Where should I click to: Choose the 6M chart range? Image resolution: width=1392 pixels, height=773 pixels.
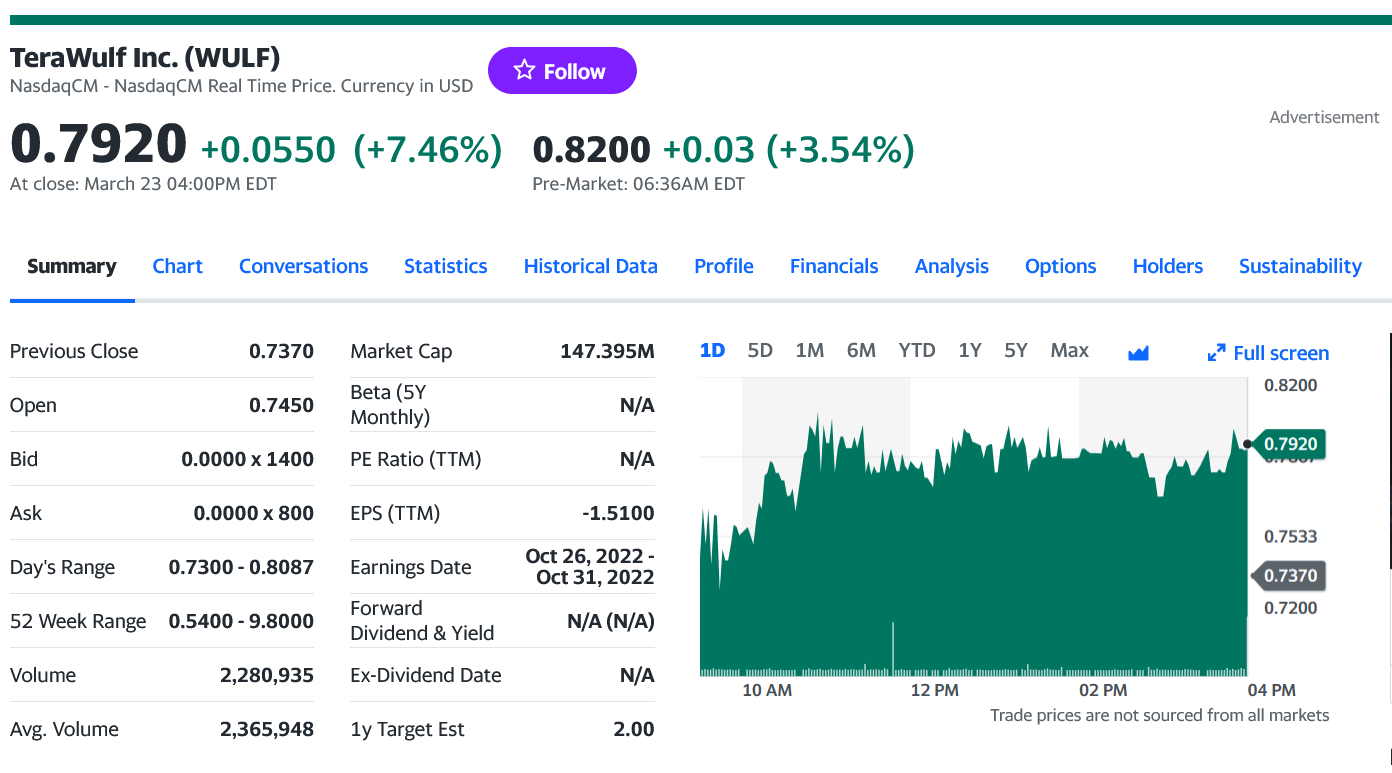tap(861, 350)
